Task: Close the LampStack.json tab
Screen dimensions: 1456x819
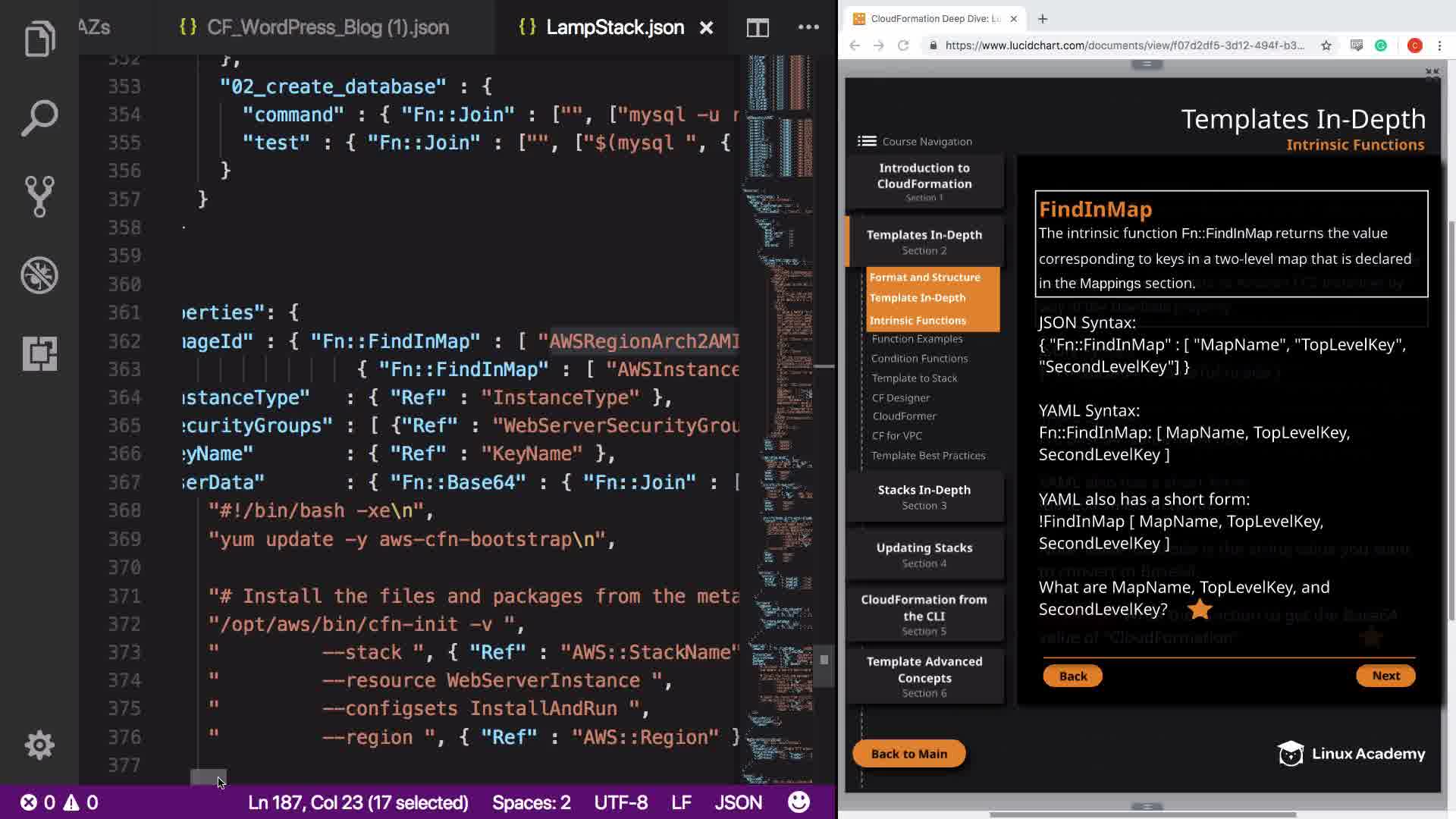Action: pos(706,28)
